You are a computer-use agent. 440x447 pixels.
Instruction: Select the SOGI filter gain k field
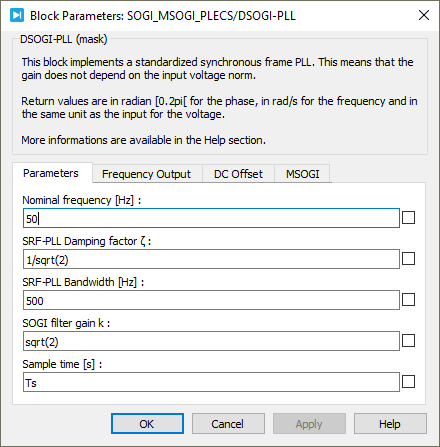(211, 341)
